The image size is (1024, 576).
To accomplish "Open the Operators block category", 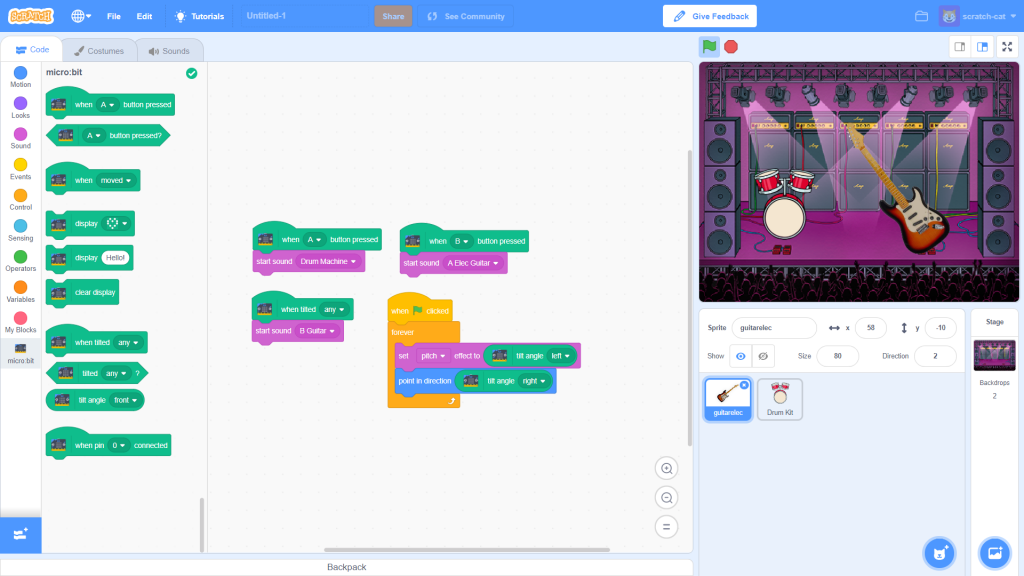I will point(20,261).
